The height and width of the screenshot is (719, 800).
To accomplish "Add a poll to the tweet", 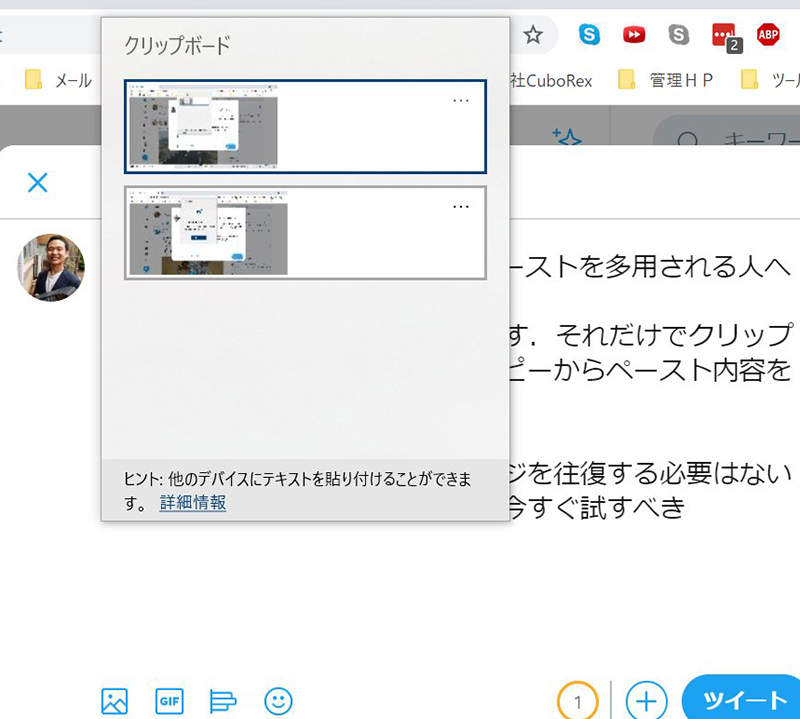I will [x=223, y=700].
